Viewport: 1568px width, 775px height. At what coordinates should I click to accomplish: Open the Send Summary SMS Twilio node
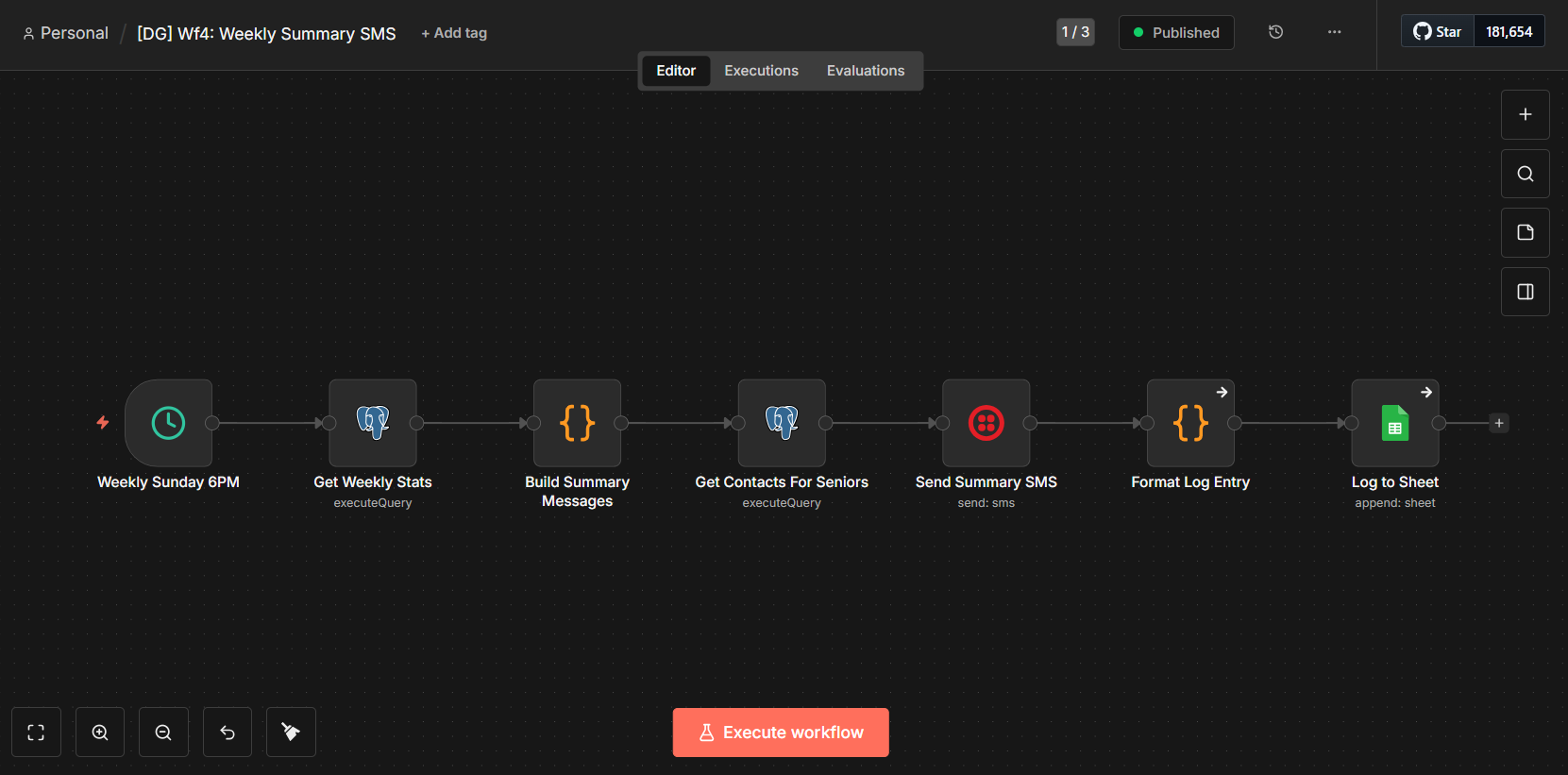point(986,423)
